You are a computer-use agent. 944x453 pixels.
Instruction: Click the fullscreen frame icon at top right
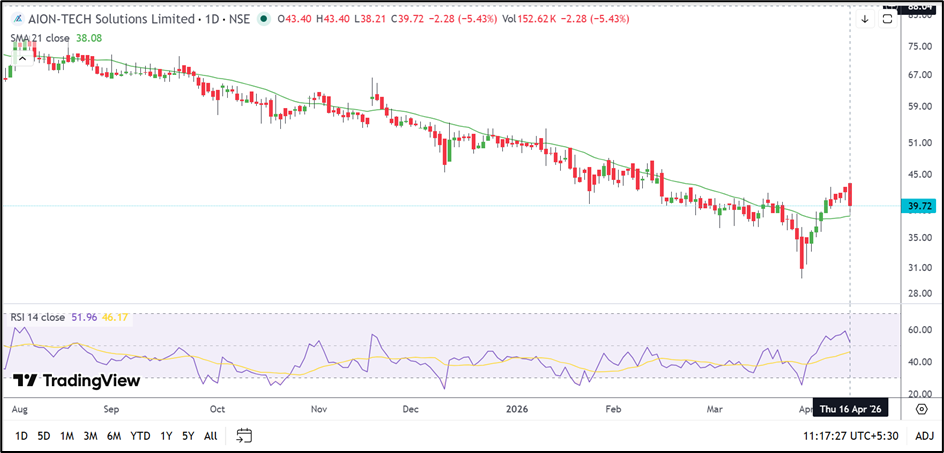click(x=886, y=19)
